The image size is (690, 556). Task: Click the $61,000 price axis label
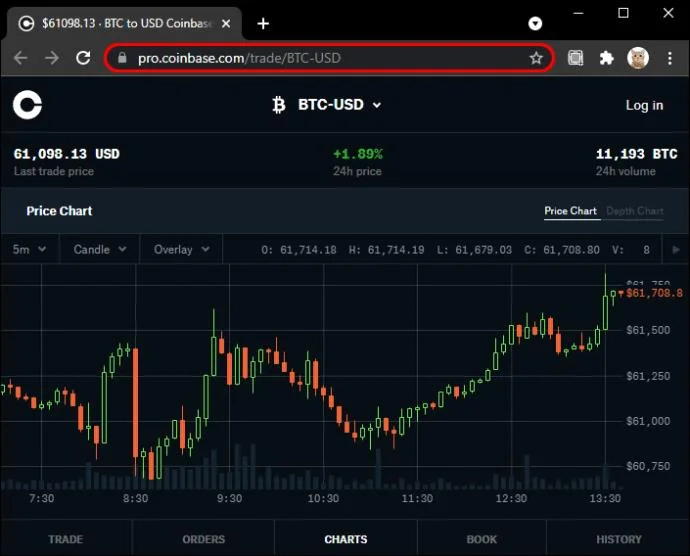[648, 421]
